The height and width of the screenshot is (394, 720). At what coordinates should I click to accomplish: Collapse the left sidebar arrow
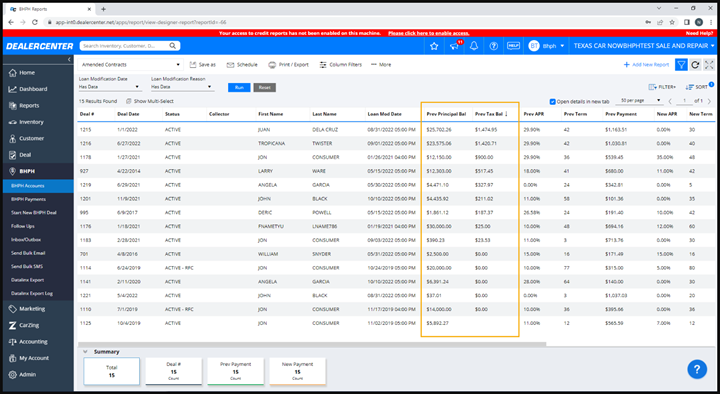(x=69, y=59)
